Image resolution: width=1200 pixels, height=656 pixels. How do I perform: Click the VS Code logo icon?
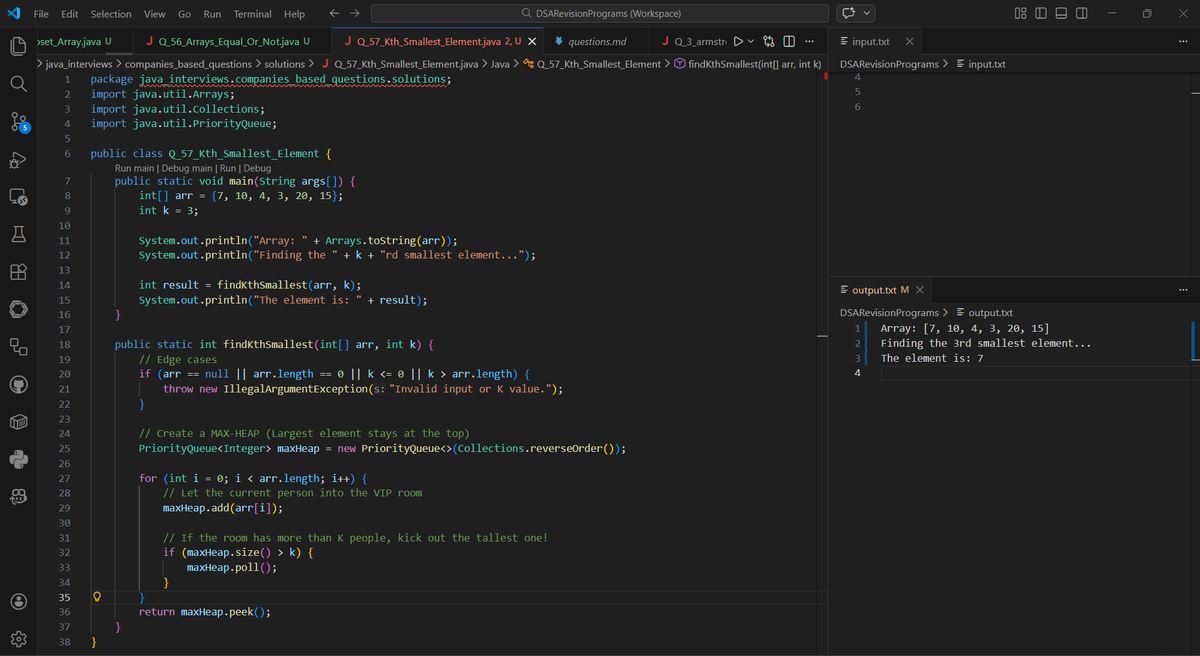click(x=13, y=14)
